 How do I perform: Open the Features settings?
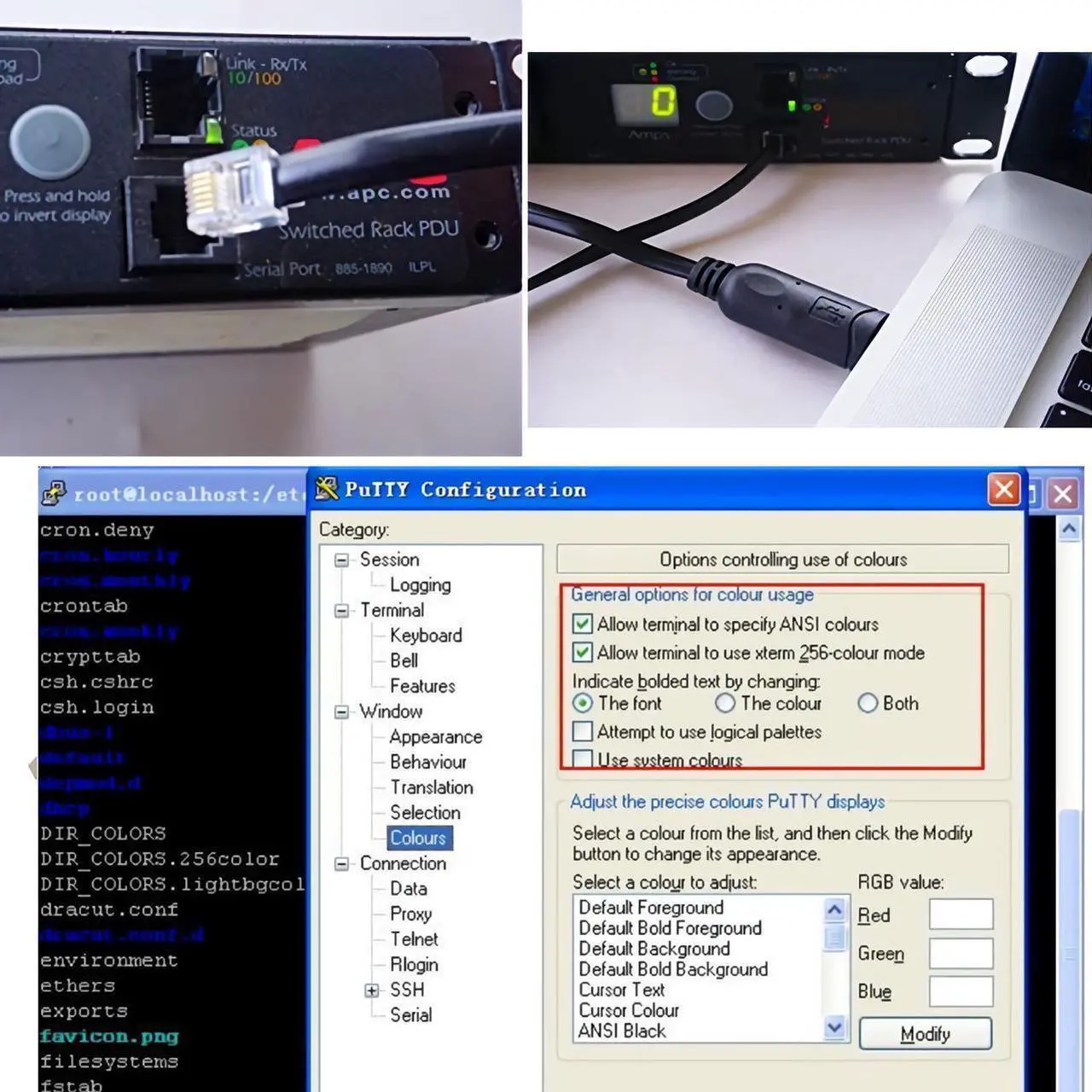tap(422, 686)
